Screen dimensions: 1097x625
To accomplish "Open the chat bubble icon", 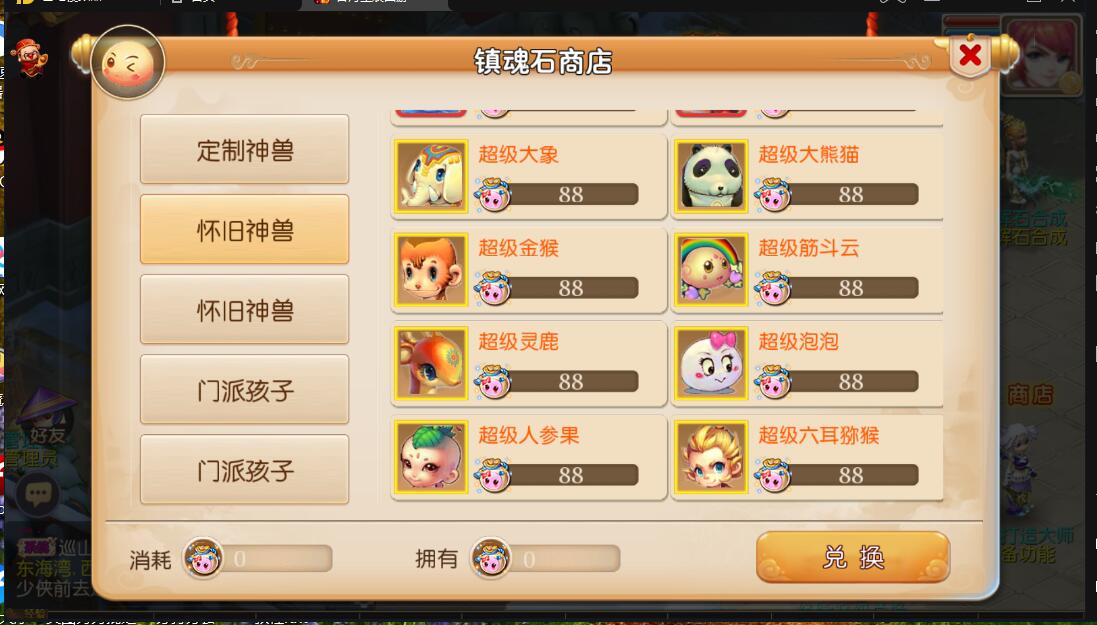I will [38, 495].
